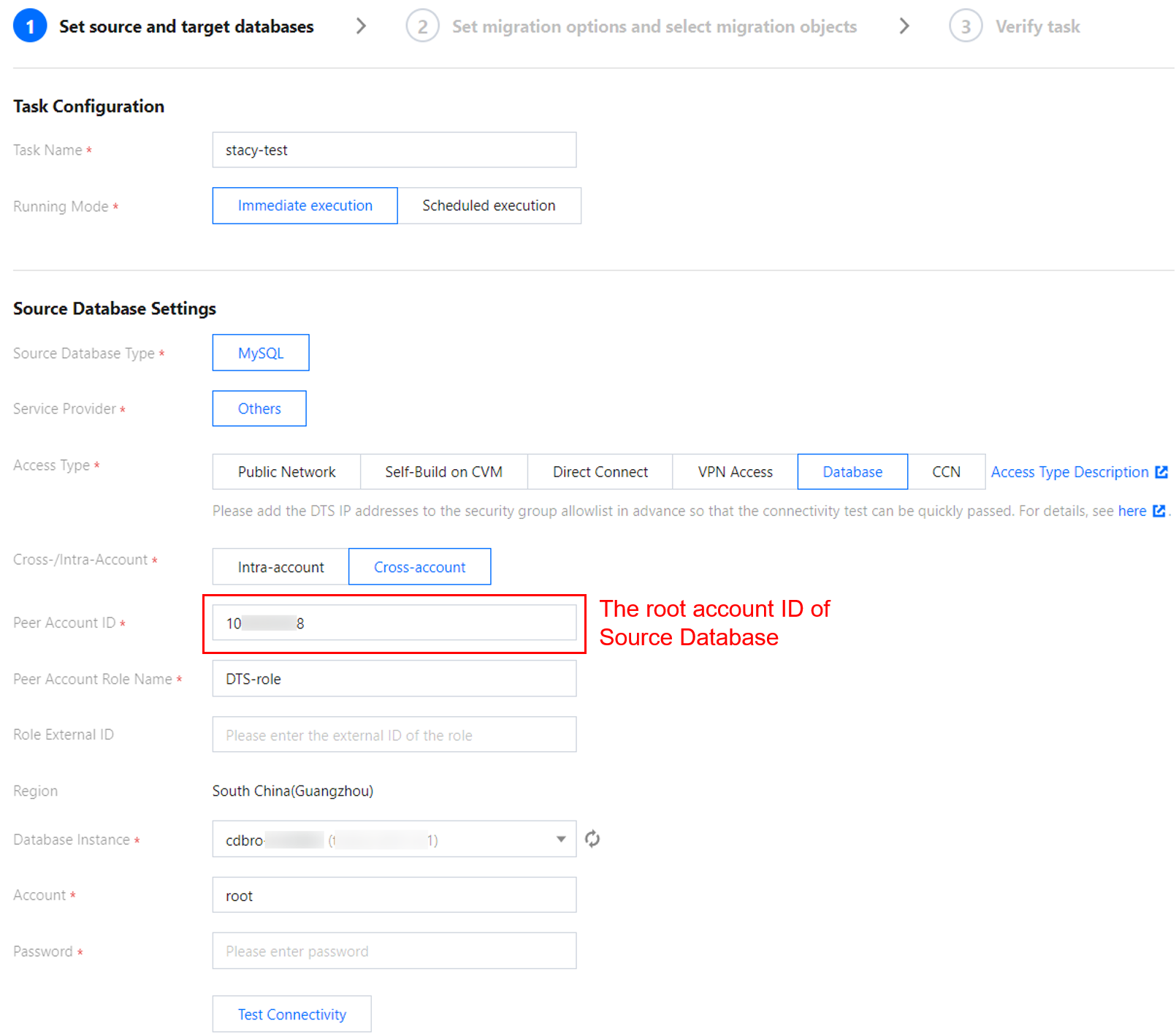Expand the Database Instance dropdown

[x=560, y=839]
